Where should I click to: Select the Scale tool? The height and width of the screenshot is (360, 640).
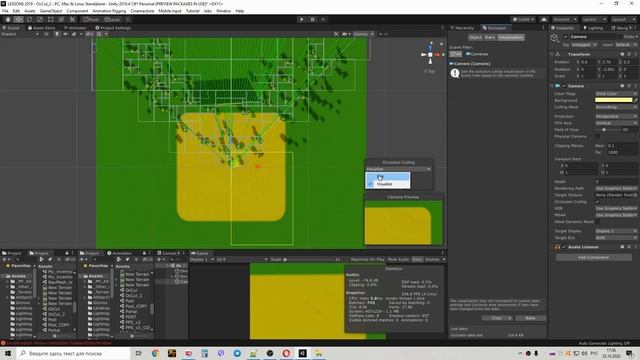[40, 19]
